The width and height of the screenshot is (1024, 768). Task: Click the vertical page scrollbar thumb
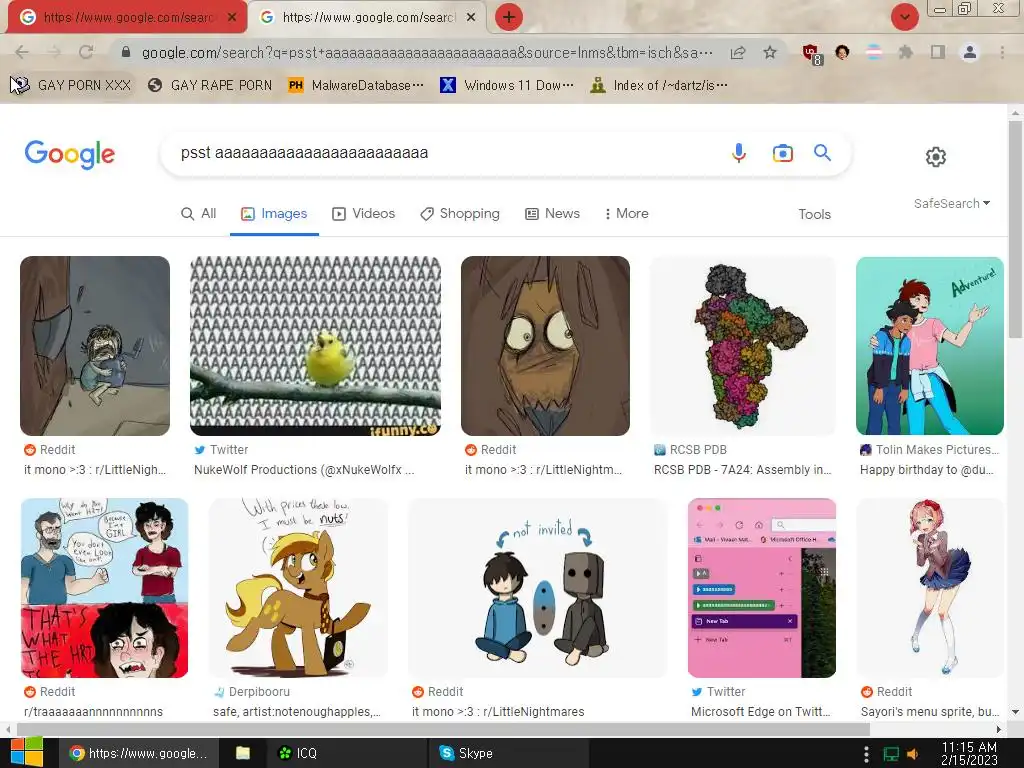1015,229
